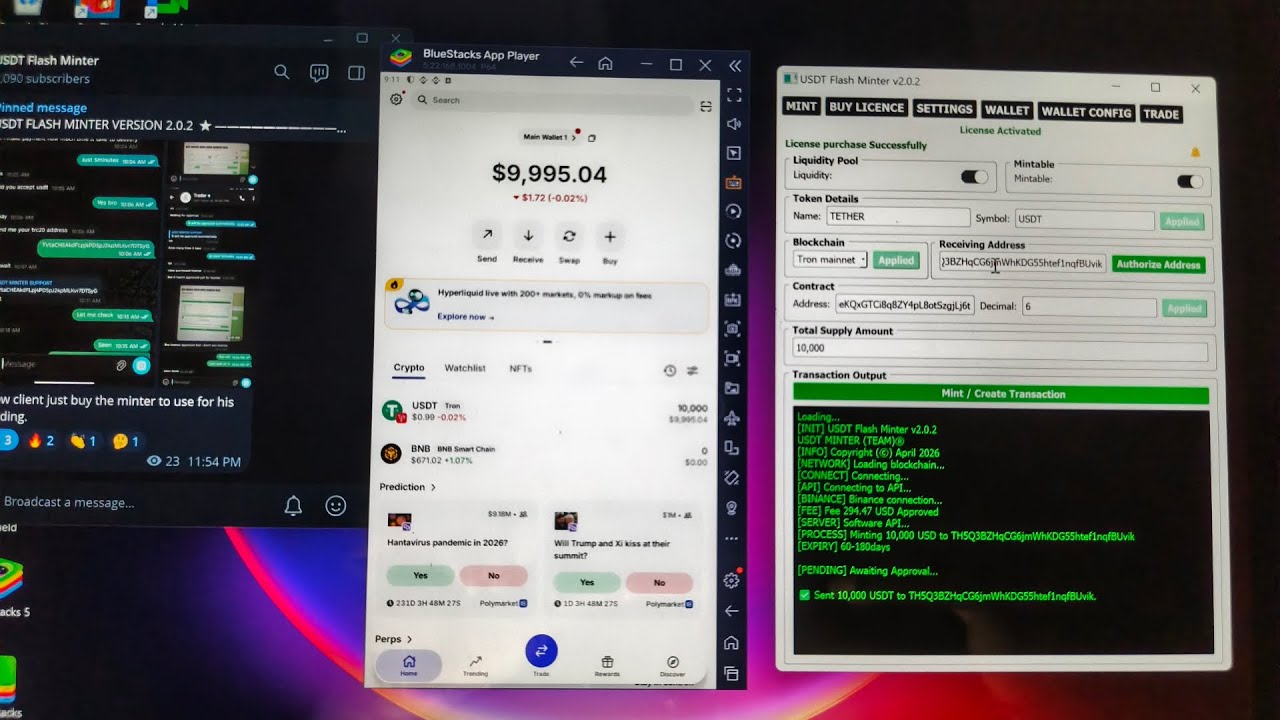Tap the Send arrow in the wallet
The width and height of the screenshot is (1280, 720).
point(487,236)
